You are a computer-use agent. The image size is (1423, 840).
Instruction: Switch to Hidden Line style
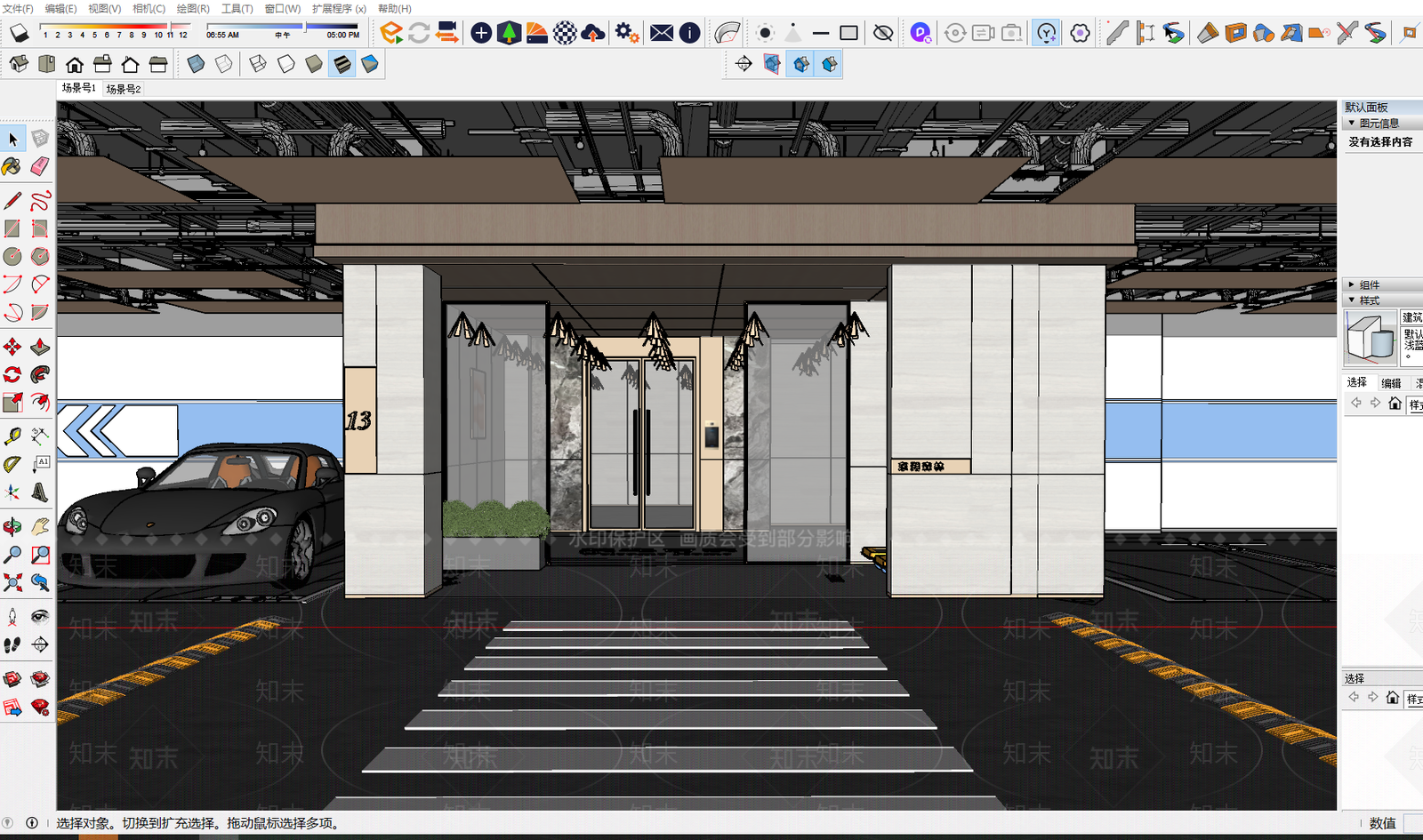click(286, 64)
